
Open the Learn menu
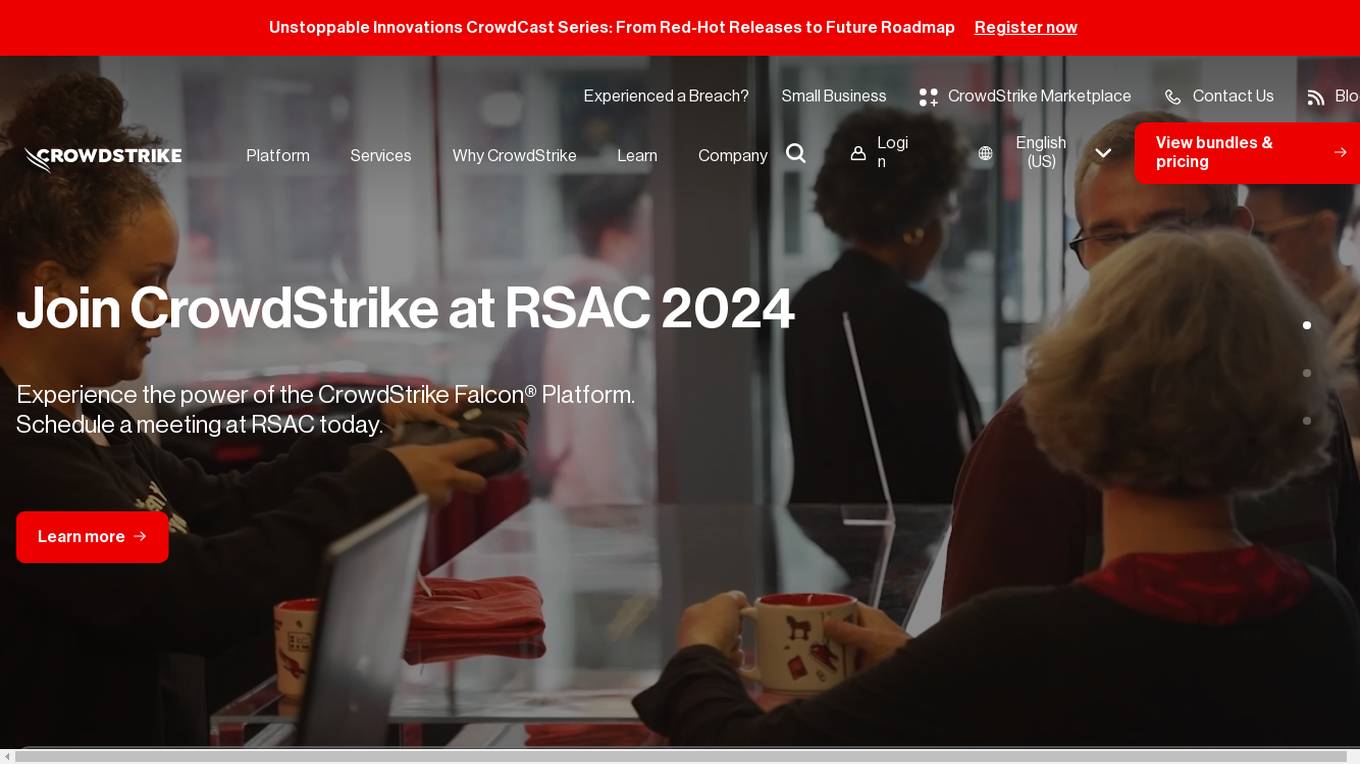(637, 155)
